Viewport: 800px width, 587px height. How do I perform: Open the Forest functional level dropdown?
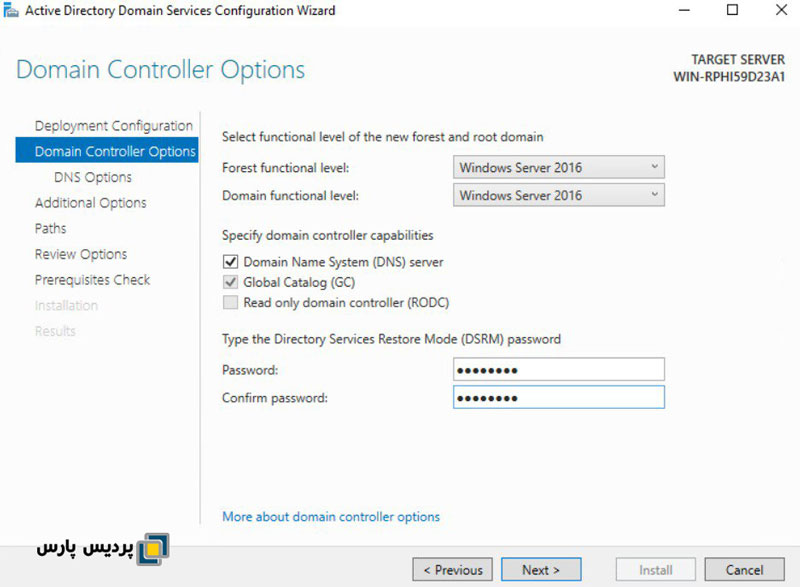pyautogui.click(x=559, y=167)
